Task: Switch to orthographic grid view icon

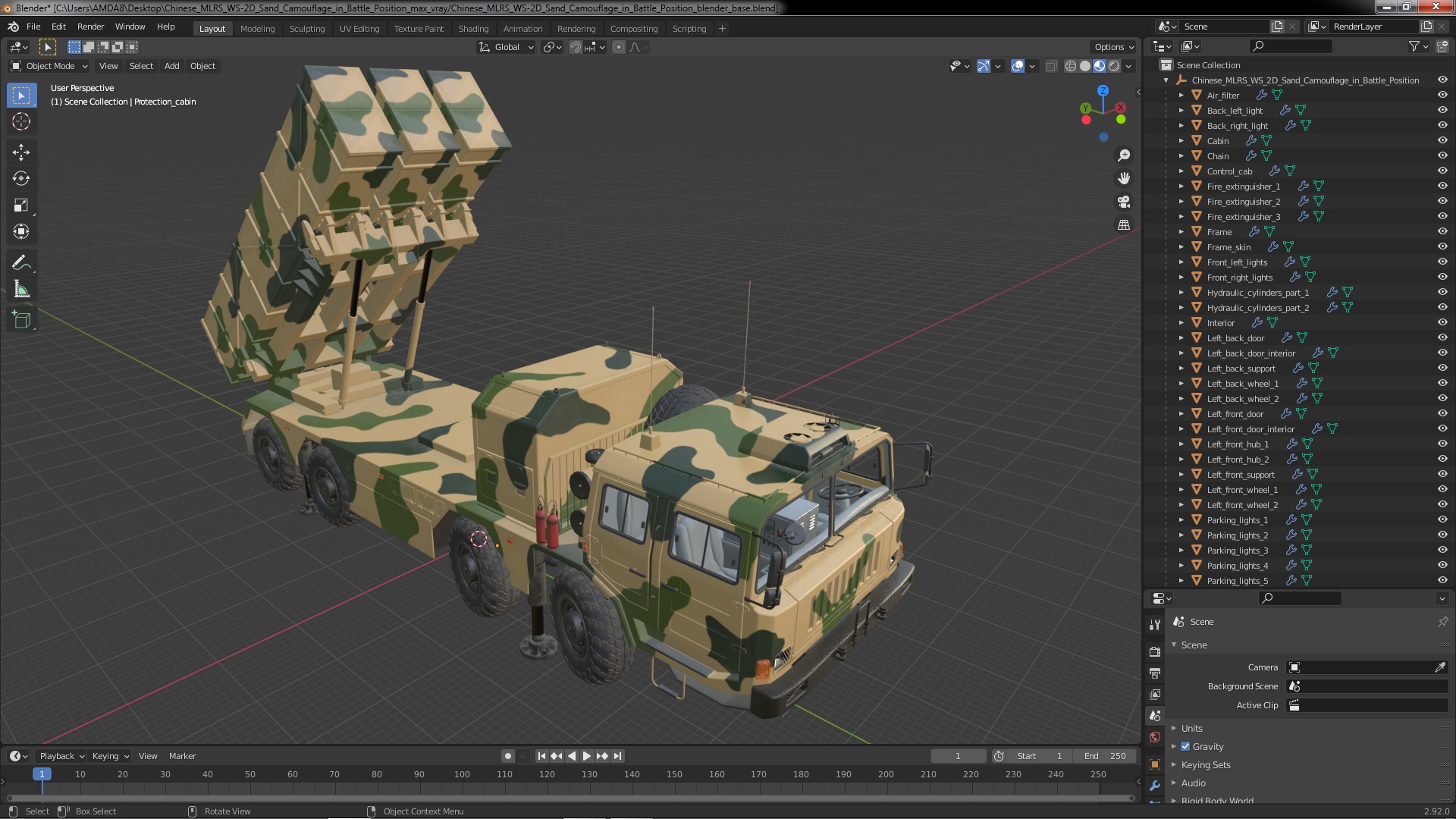Action: pyautogui.click(x=1124, y=225)
